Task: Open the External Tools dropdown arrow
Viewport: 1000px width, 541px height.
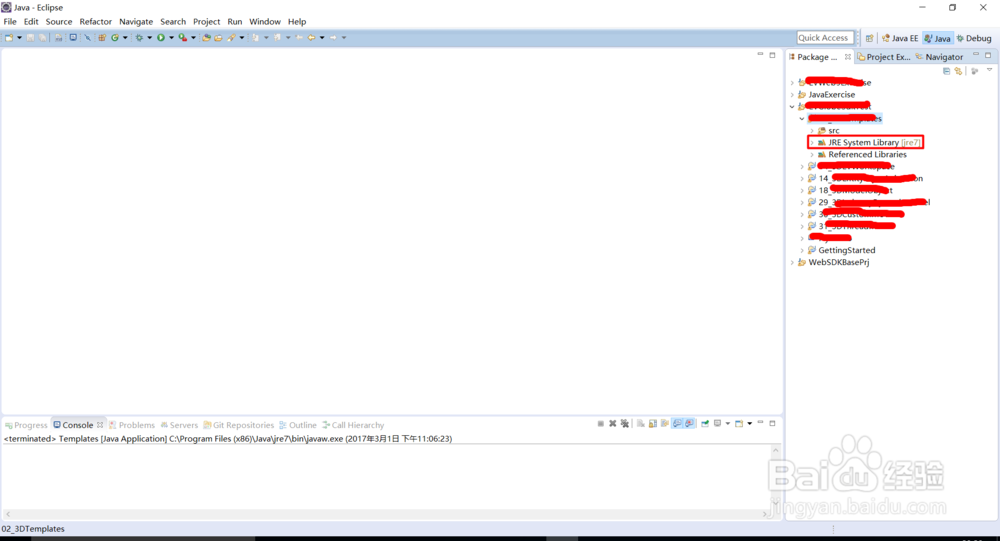Action: tap(193, 38)
